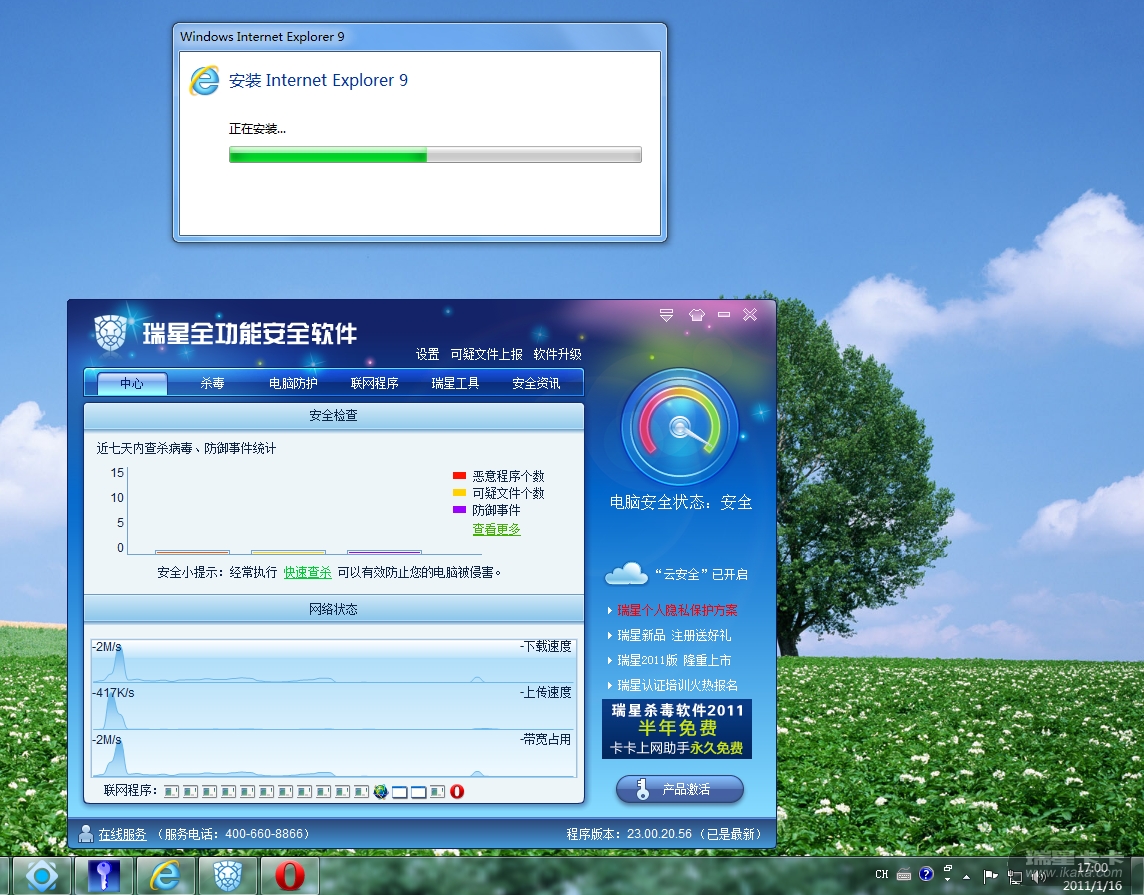Image resolution: width=1144 pixels, height=895 pixels.
Task: Click the 在线服务 online service link
Action: point(123,834)
